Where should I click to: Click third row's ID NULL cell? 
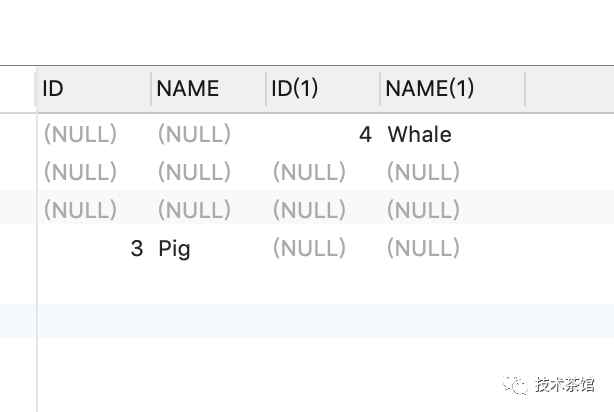[x=80, y=210]
